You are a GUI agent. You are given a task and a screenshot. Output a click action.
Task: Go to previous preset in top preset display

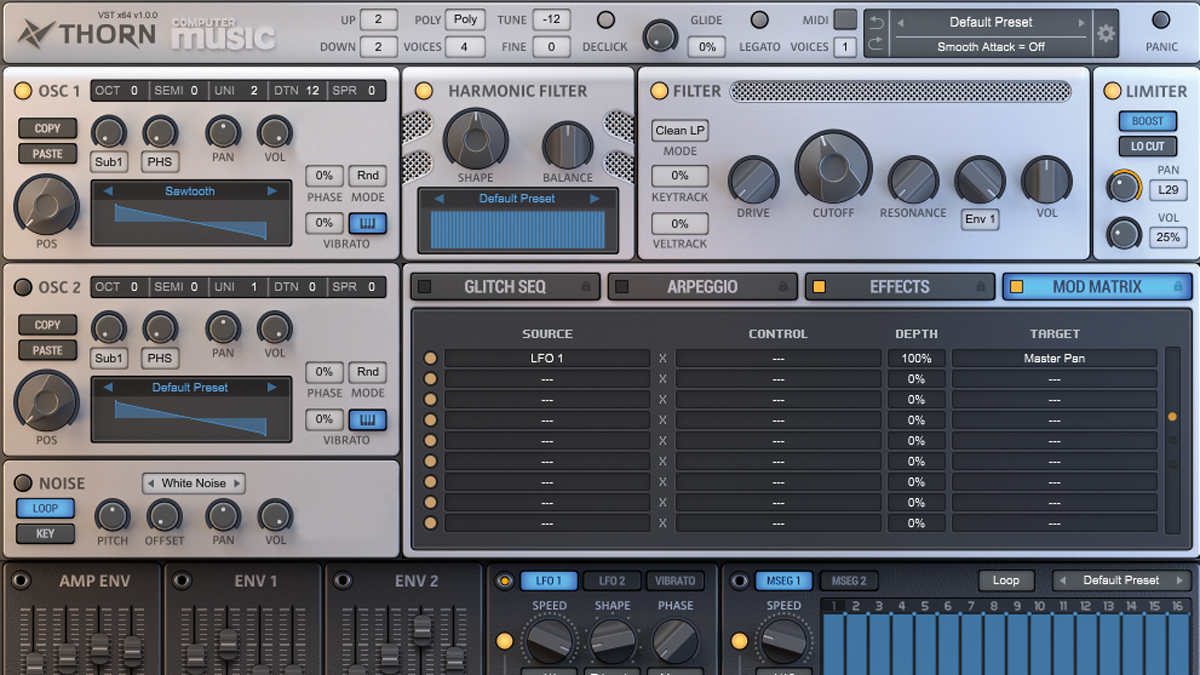(x=901, y=22)
